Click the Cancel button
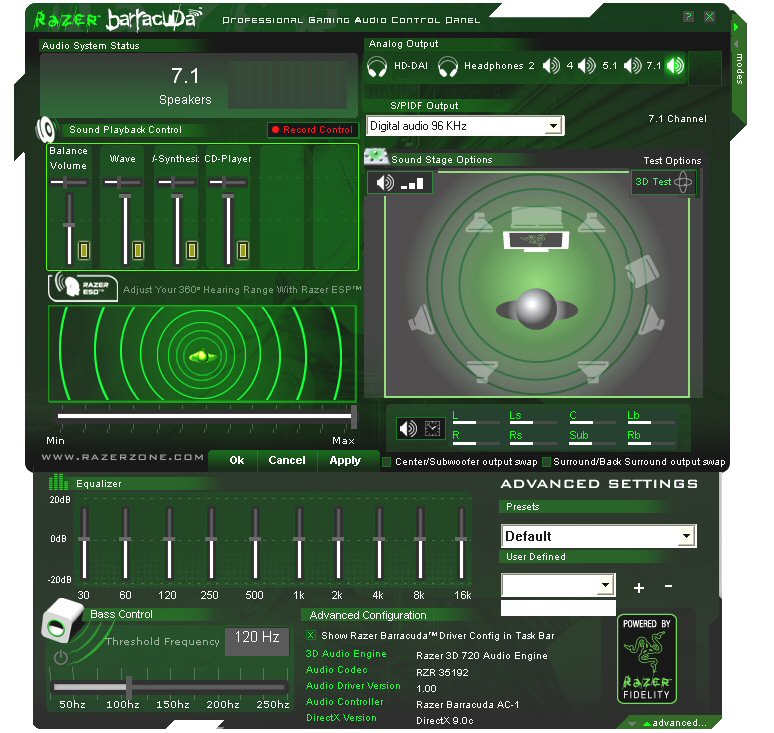Image resolution: width=774 pixels, height=733 pixels. click(287, 460)
